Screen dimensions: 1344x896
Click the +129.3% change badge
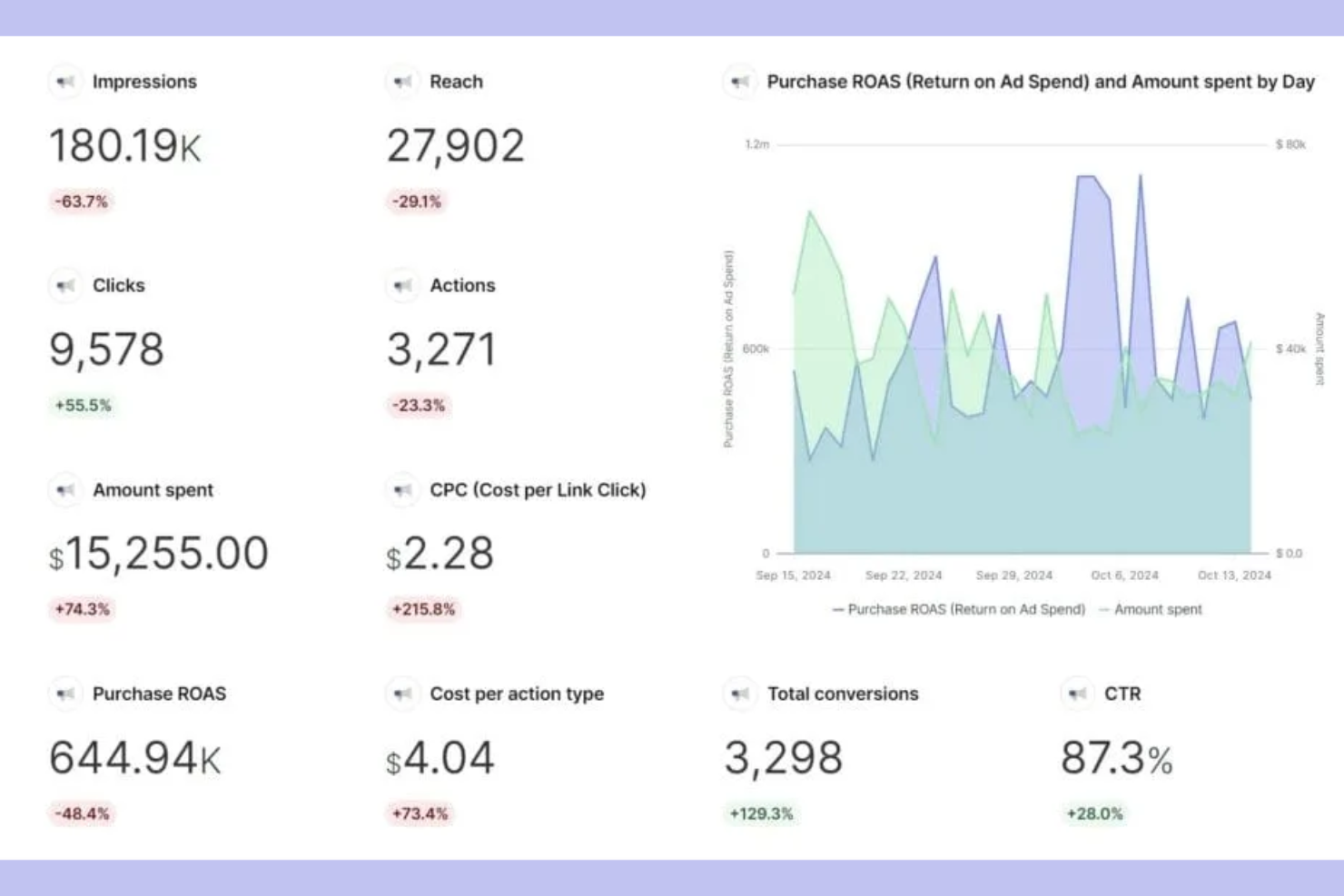coord(761,813)
